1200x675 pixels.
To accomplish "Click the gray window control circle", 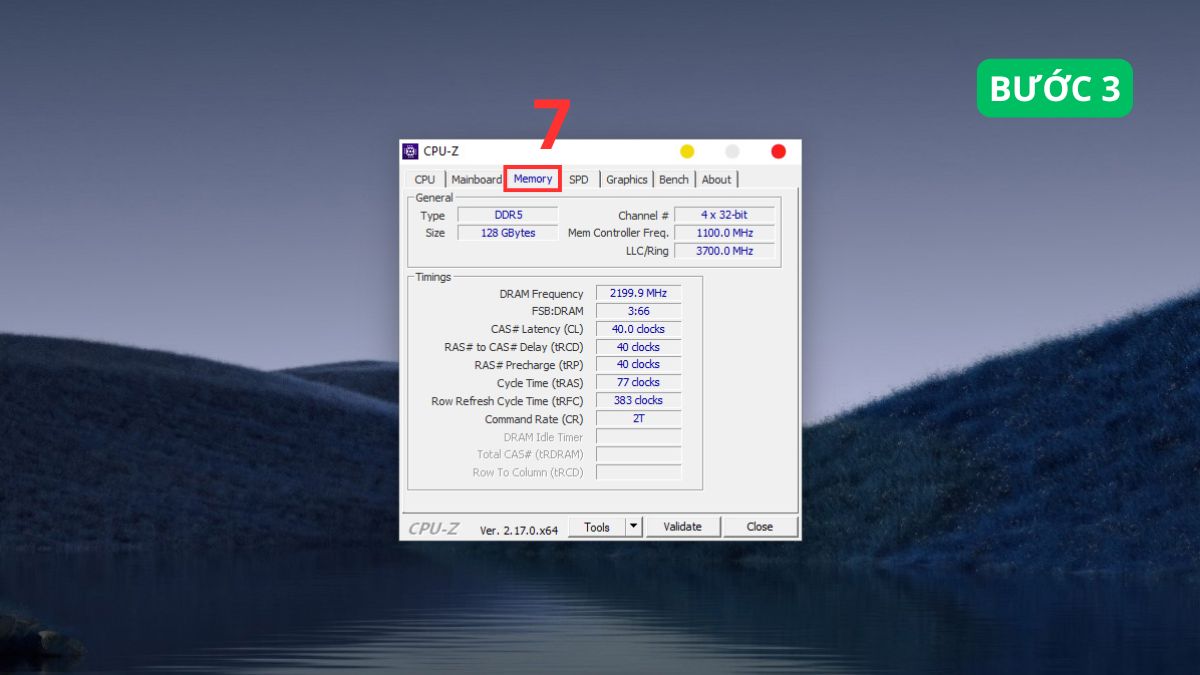I will (731, 151).
